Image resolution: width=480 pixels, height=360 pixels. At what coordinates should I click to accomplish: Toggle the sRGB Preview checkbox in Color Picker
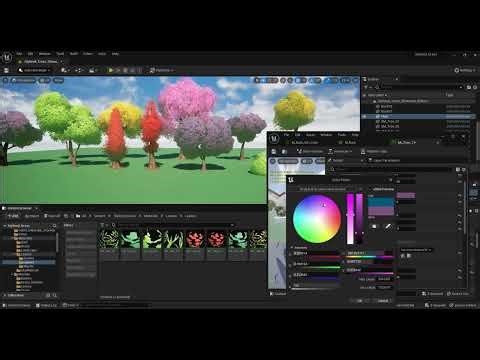pyautogui.click(x=370, y=189)
